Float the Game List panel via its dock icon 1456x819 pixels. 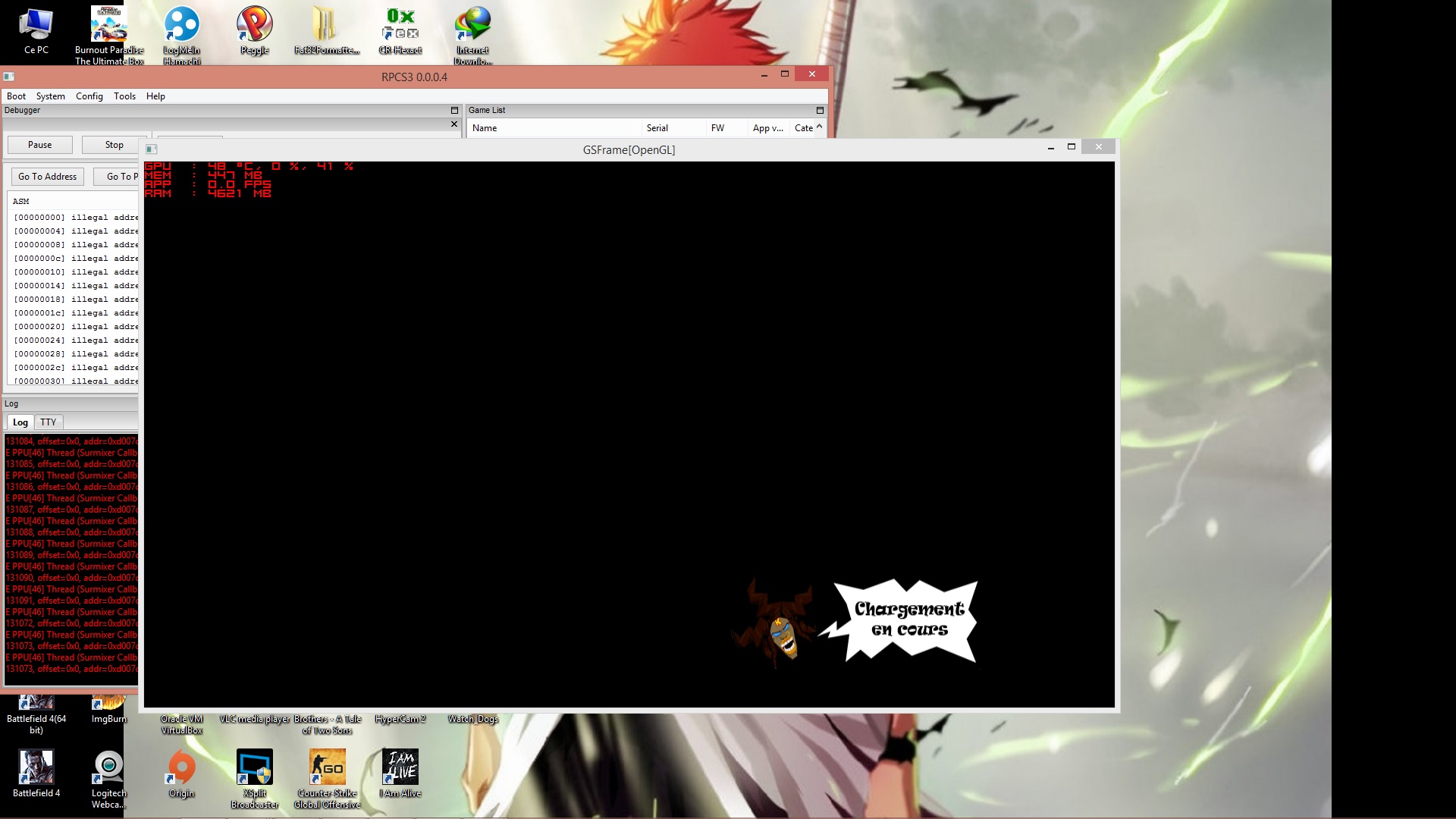click(x=820, y=111)
